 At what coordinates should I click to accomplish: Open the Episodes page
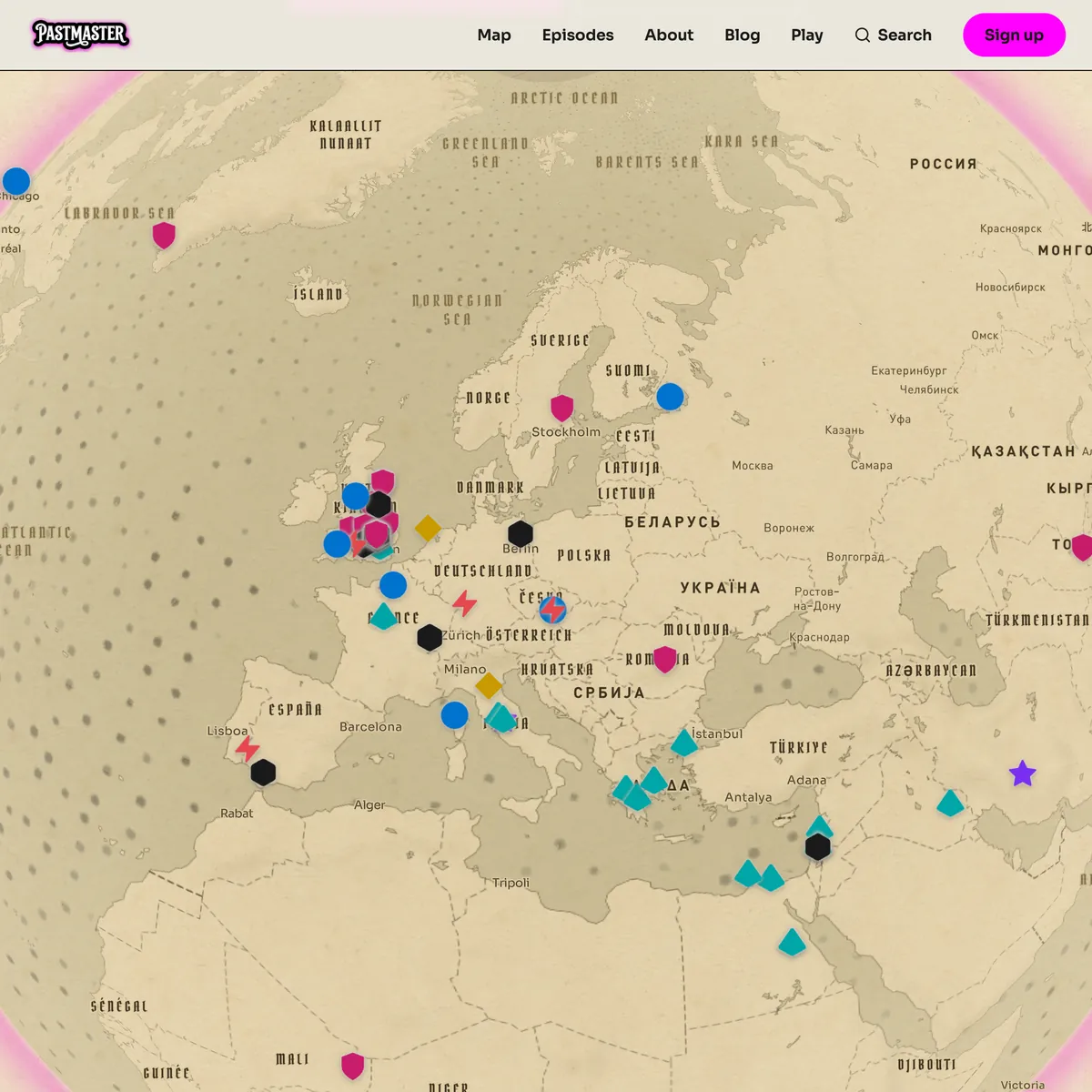pos(578,35)
